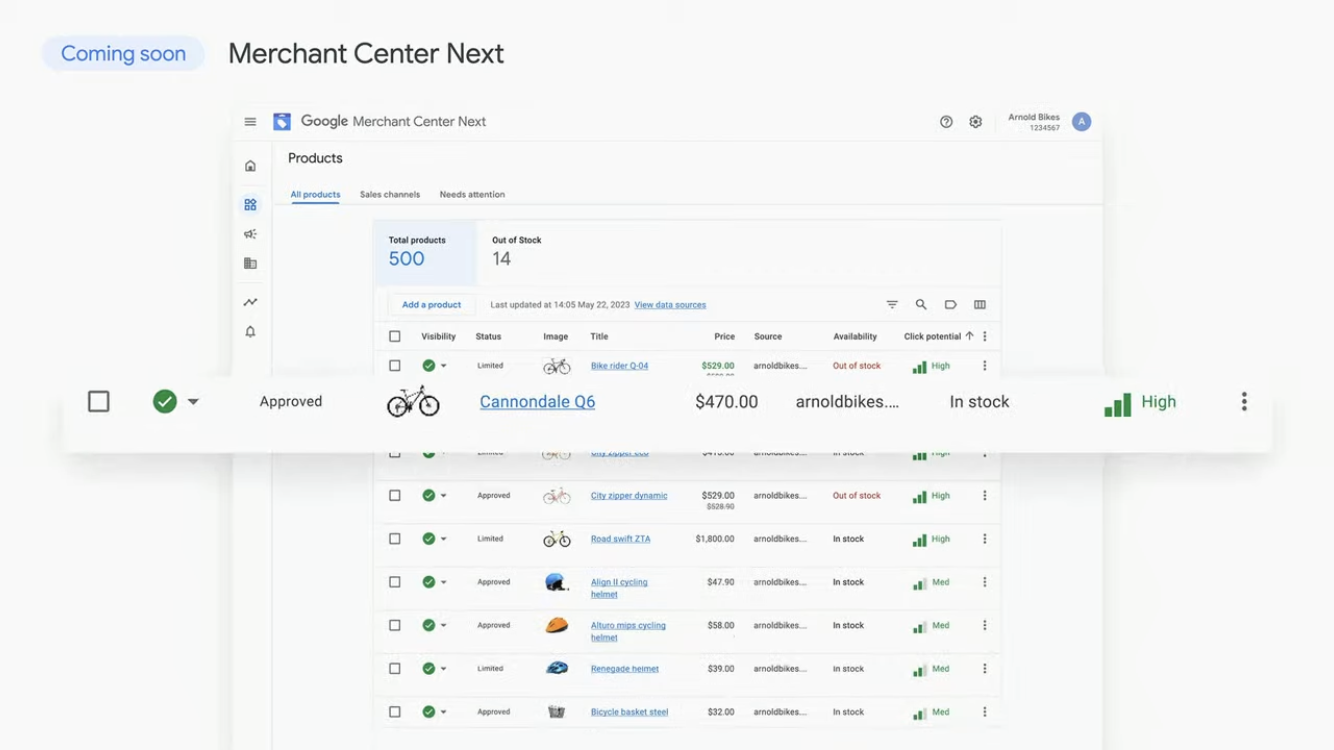1334x750 pixels.
Task: Open the Bicycle basket steel product link
Action: 629,712
